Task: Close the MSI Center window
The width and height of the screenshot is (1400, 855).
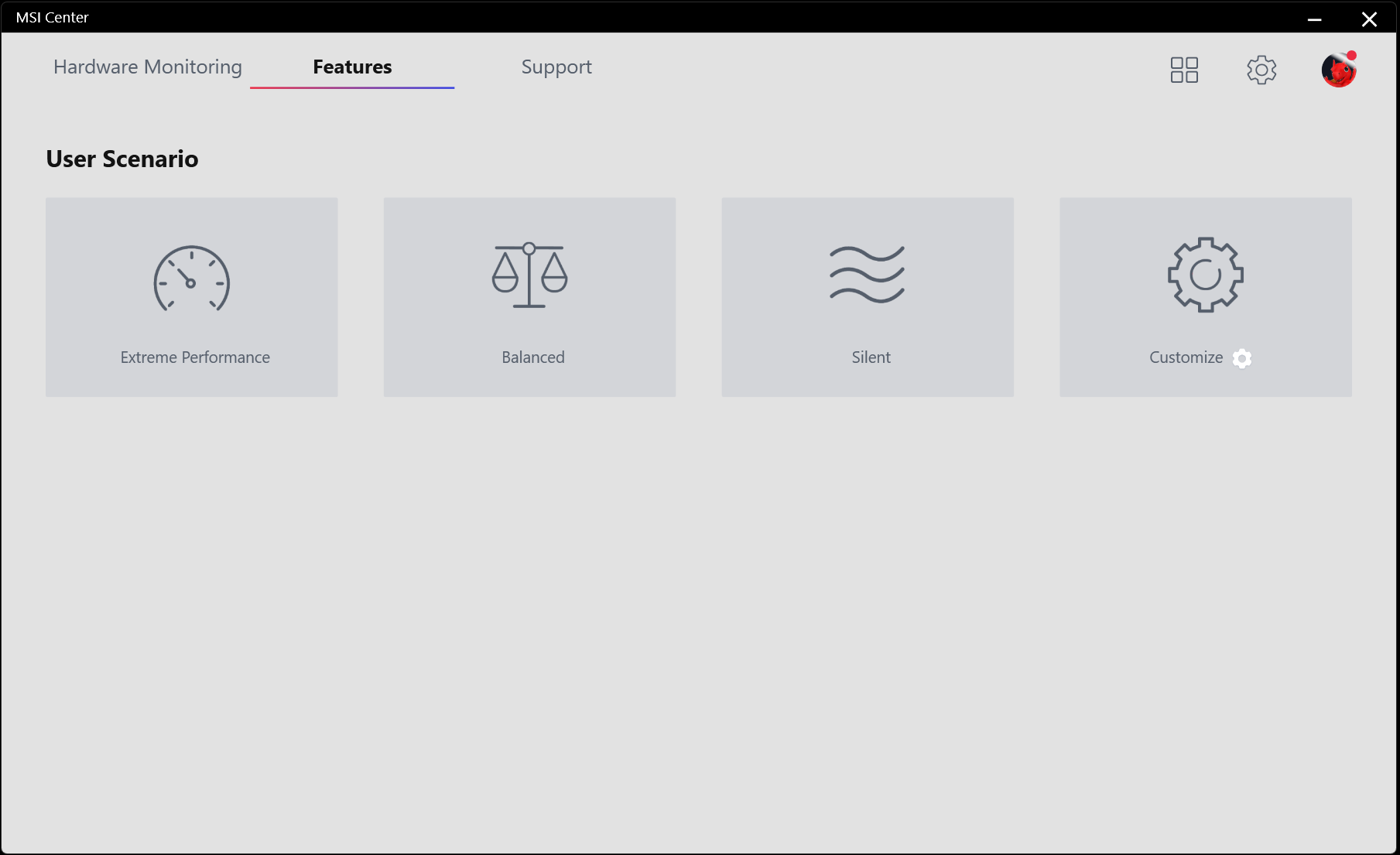Action: [1368, 19]
